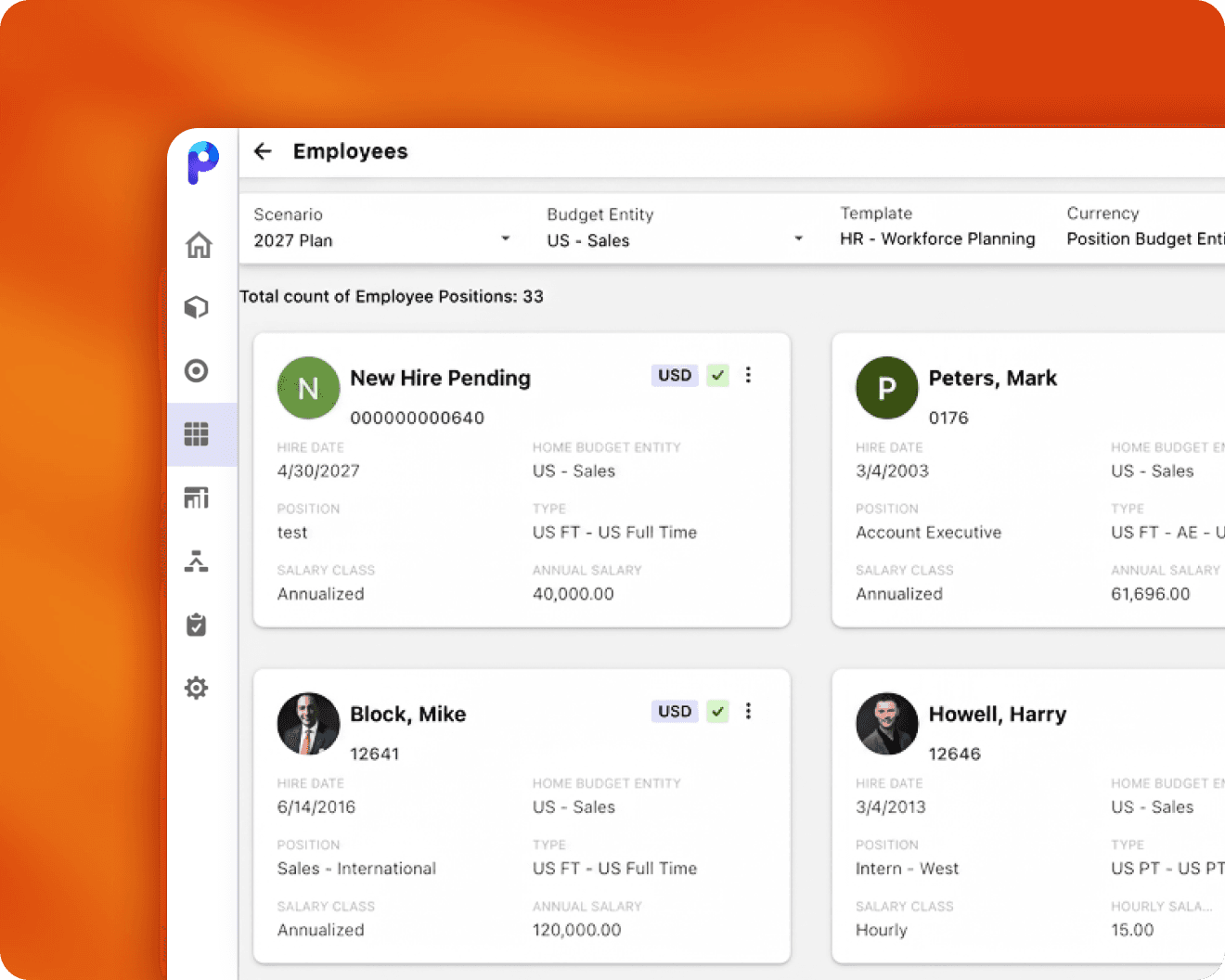Click annual salary 120,000.00
This screenshot has width=1225, height=980.
click(576, 930)
